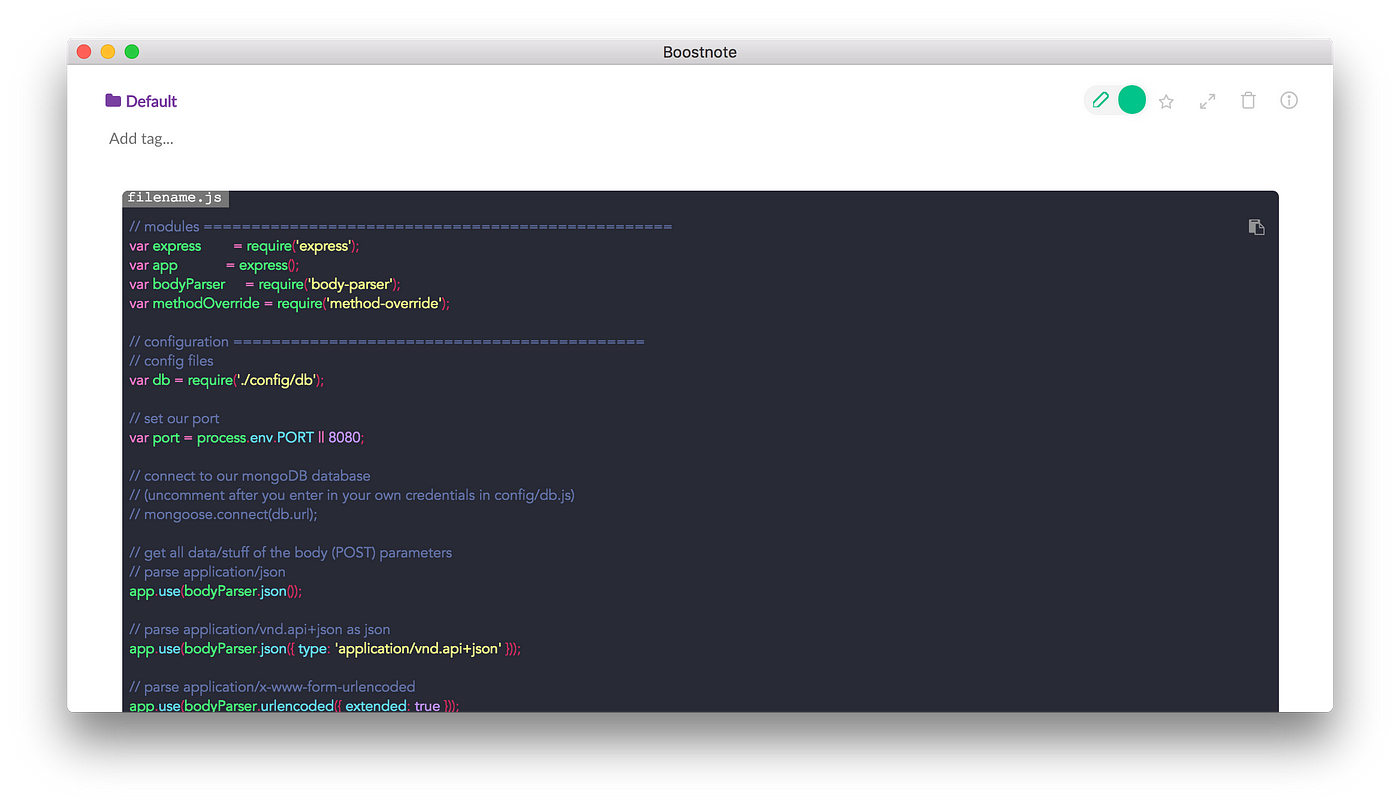This screenshot has height=808, width=1400.
Task: Open the Default folder selector
Action: pos(141,101)
